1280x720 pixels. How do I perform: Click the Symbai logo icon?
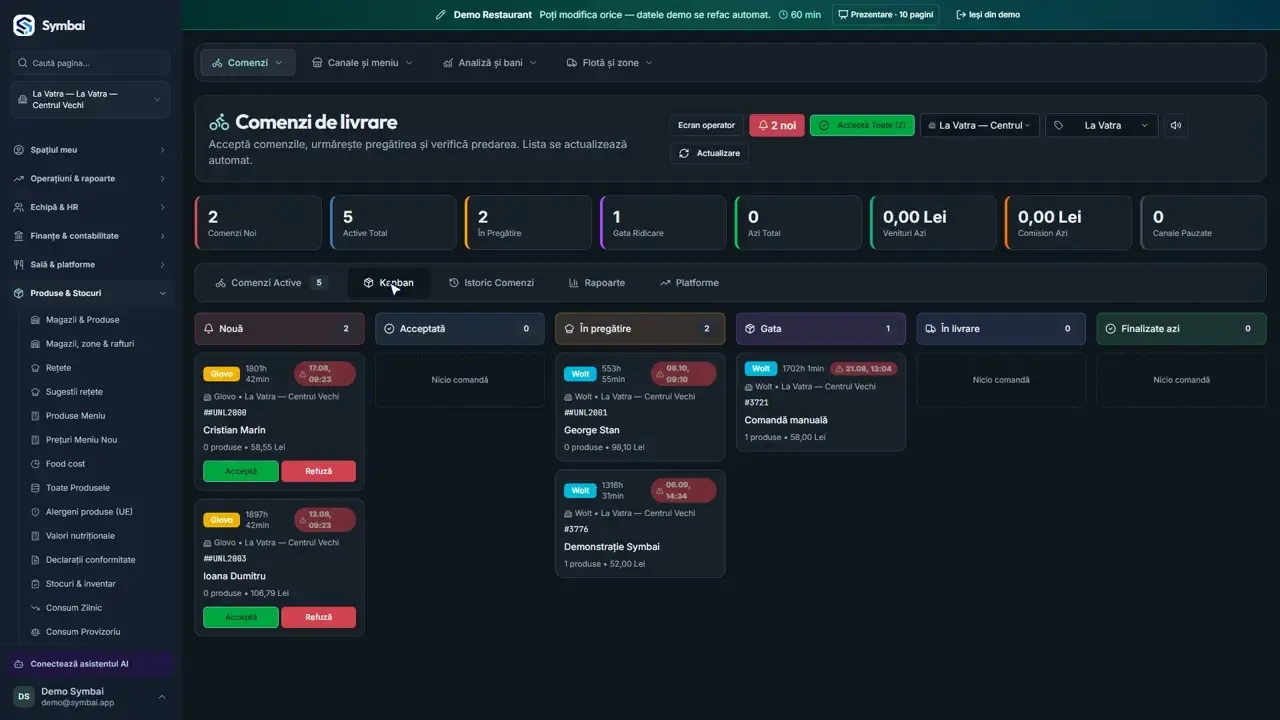[24, 26]
